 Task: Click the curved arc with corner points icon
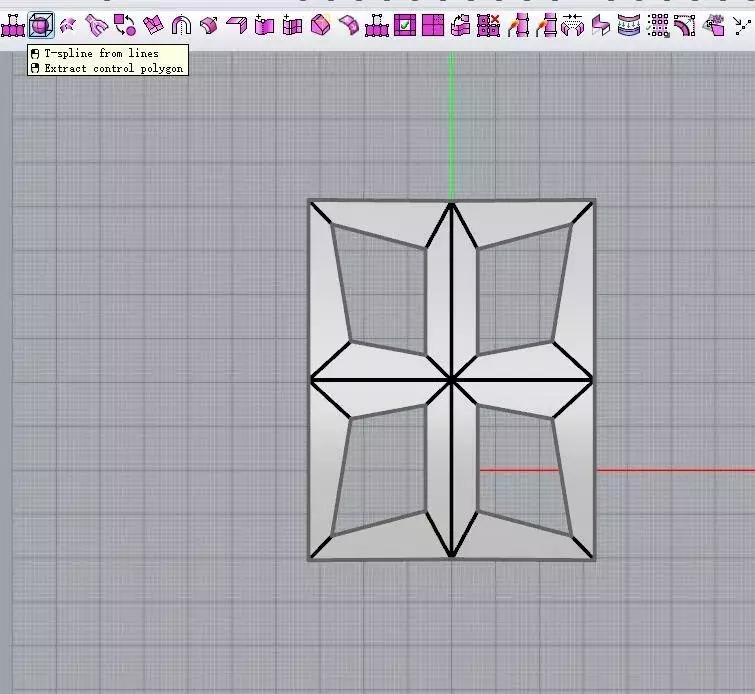point(685,25)
